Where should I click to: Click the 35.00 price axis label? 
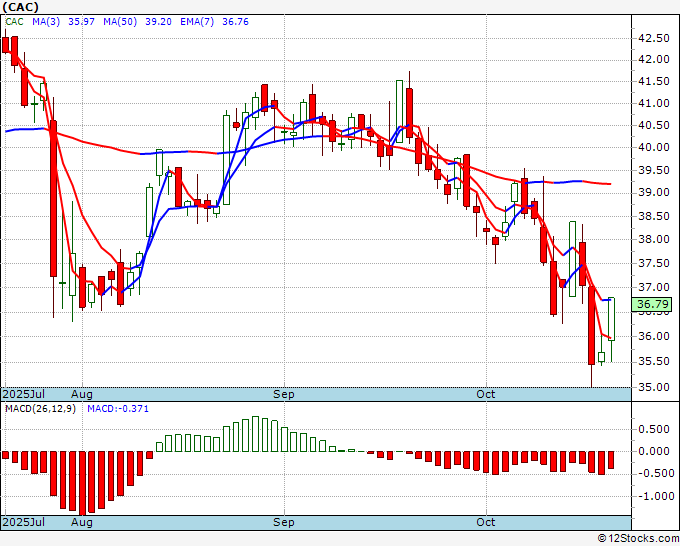tap(654, 387)
